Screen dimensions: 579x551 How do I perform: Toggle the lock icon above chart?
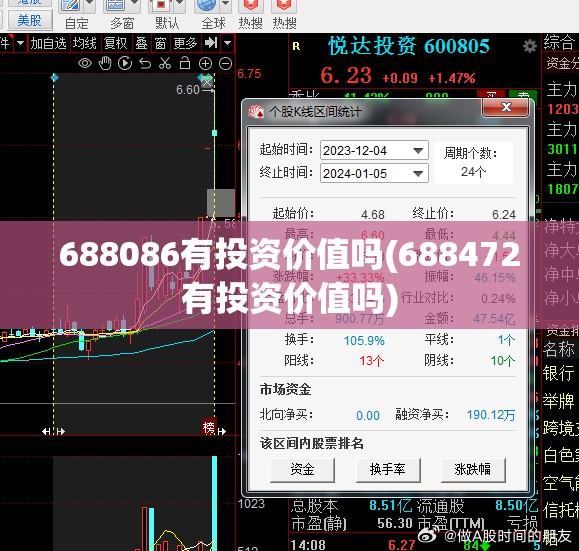coord(185,63)
